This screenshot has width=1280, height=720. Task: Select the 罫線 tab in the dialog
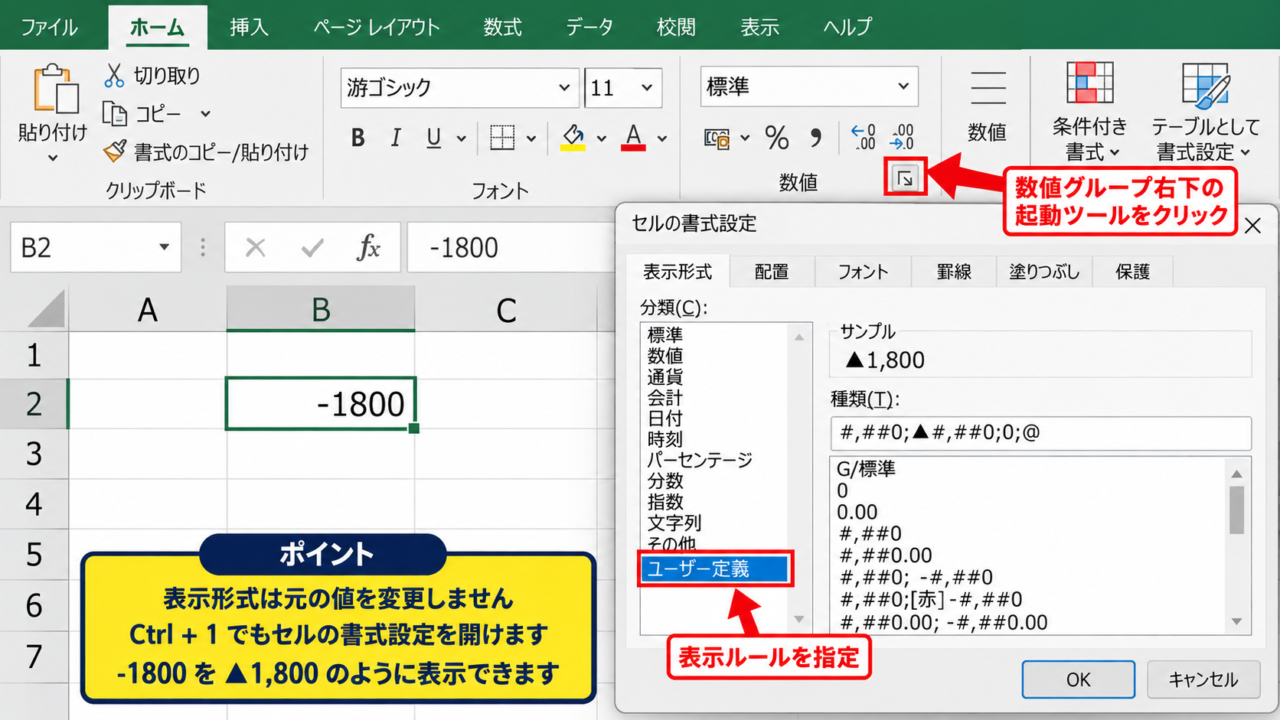click(953, 271)
